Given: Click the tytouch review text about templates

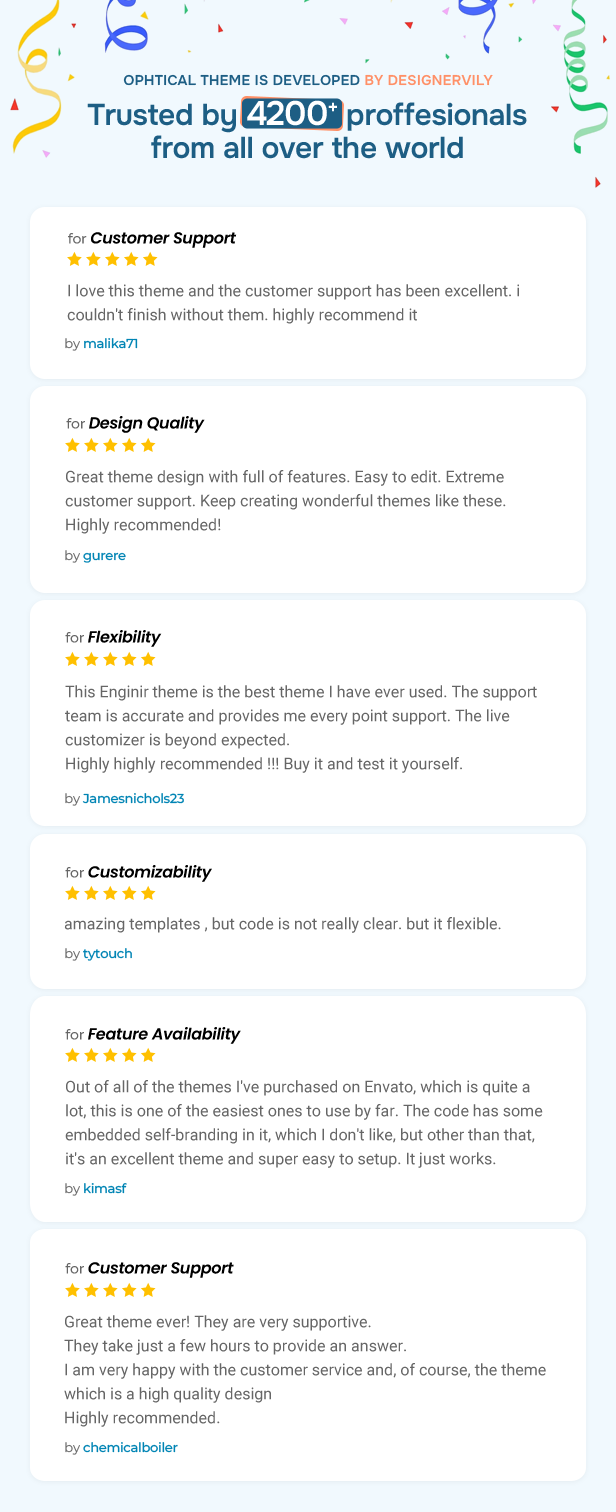Looking at the screenshot, I should [x=282, y=924].
